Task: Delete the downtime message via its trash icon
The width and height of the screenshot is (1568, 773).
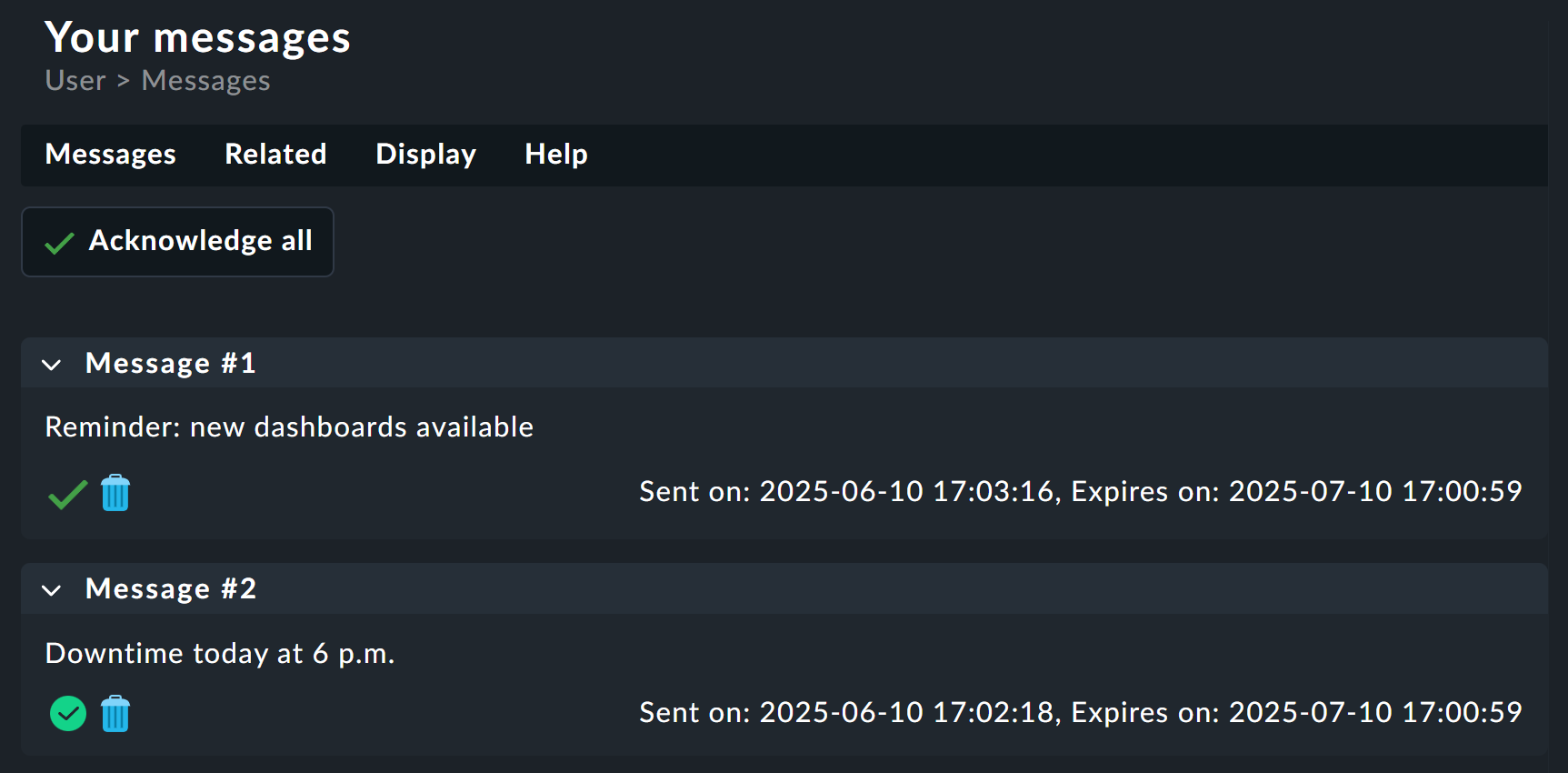Action: pyautogui.click(x=115, y=713)
